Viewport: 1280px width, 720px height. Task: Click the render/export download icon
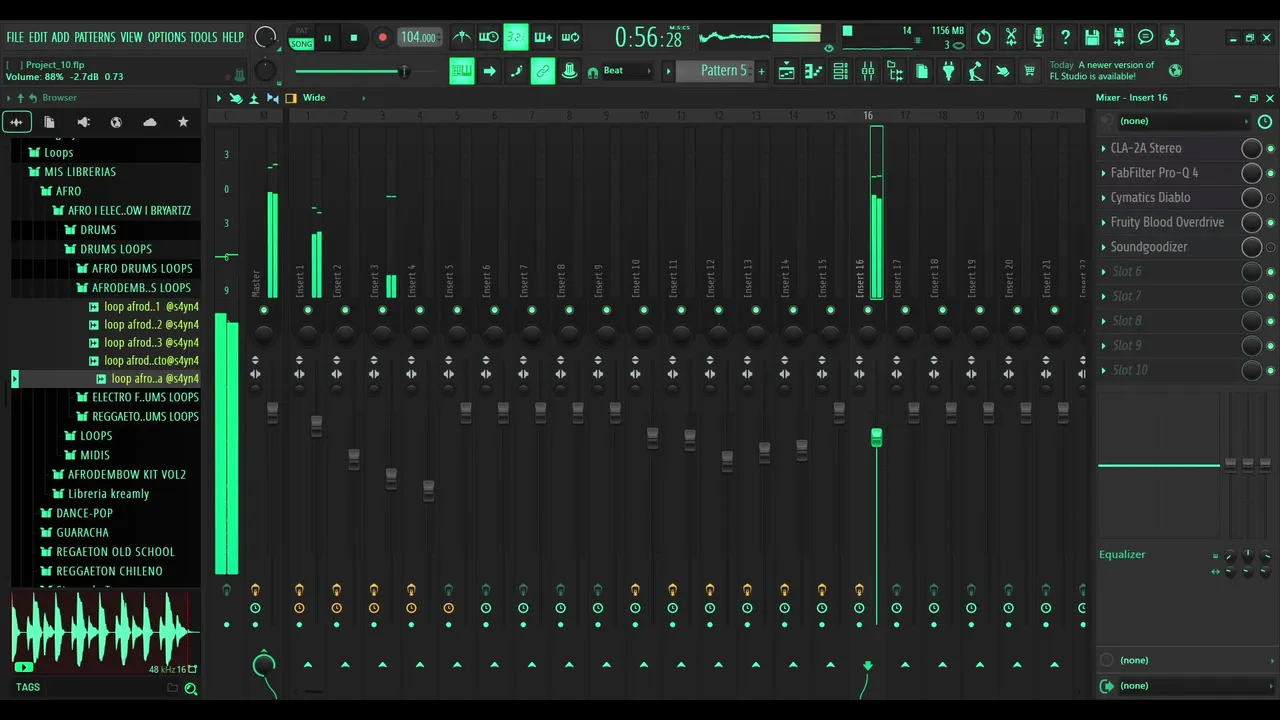(x=1172, y=37)
